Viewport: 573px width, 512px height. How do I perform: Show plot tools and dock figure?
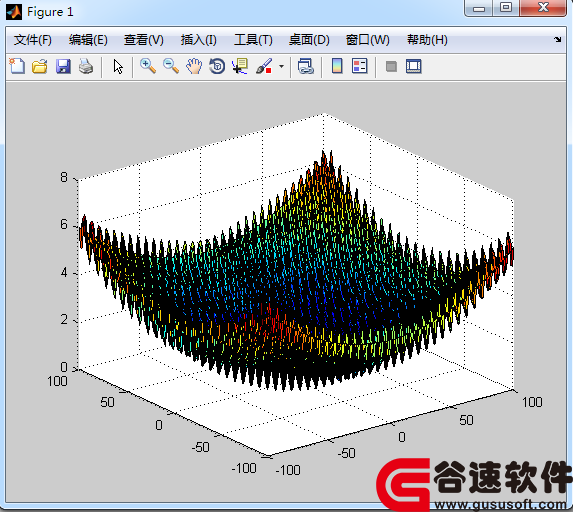coord(414,67)
